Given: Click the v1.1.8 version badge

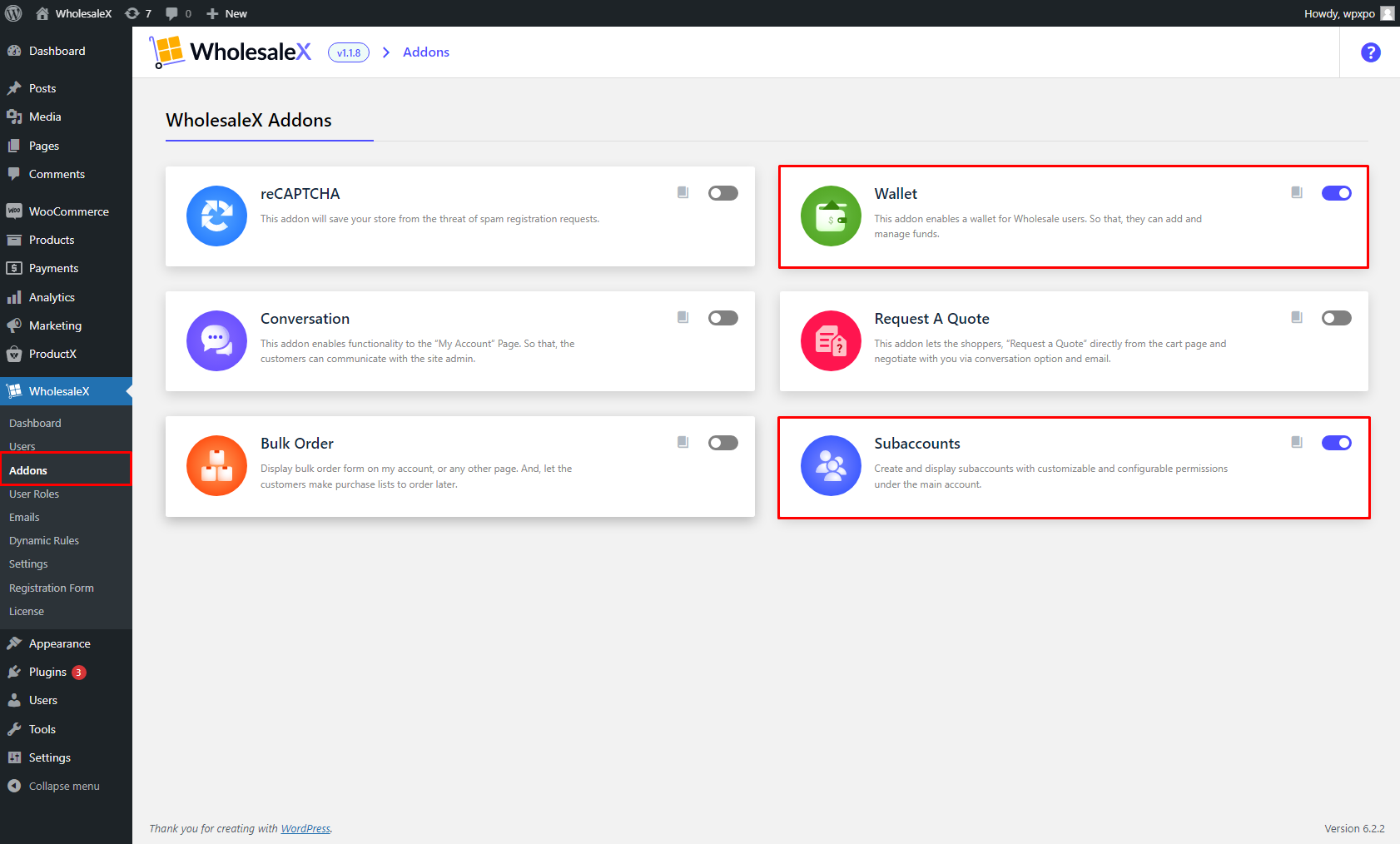Looking at the screenshot, I should (349, 52).
